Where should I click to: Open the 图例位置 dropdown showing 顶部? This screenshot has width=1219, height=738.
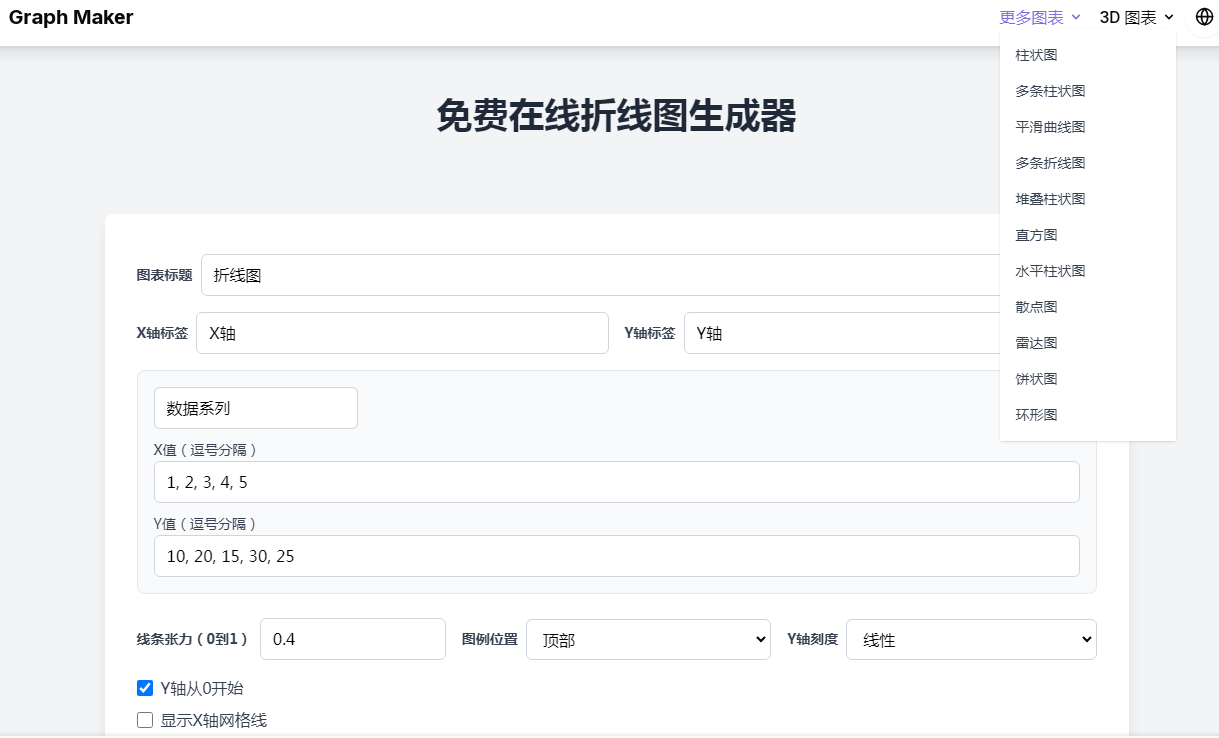tap(648, 639)
